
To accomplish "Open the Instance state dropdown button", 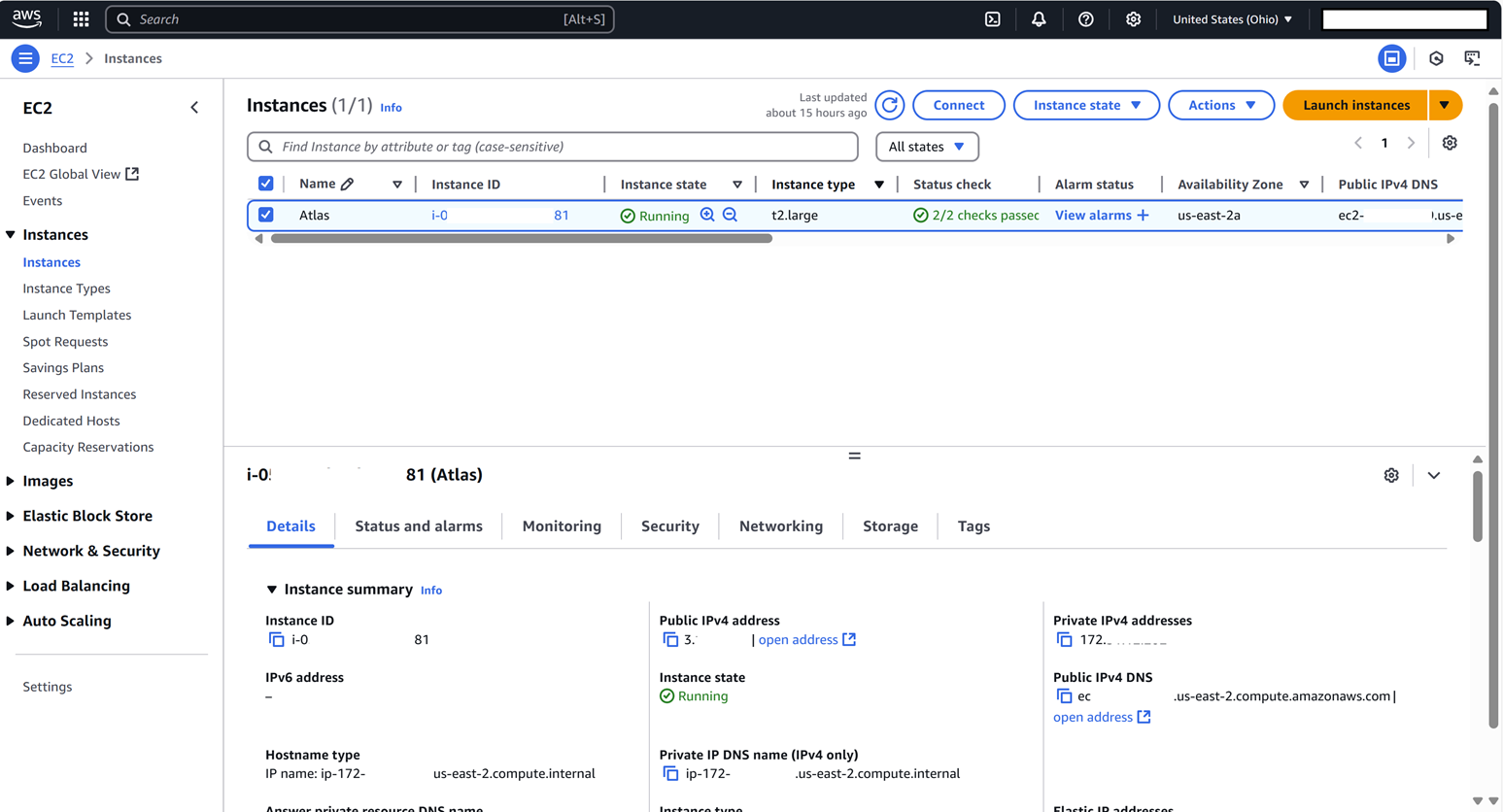I will [x=1086, y=105].
